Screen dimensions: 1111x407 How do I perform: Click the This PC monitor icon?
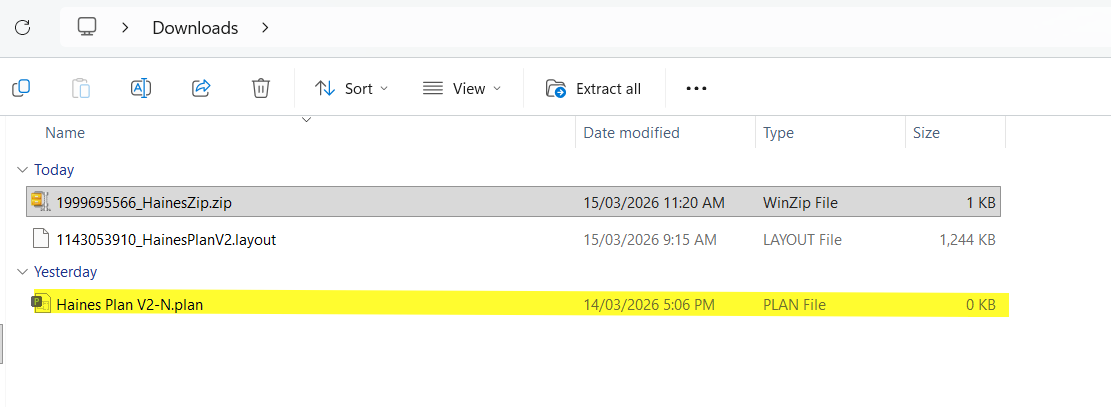pos(88,28)
